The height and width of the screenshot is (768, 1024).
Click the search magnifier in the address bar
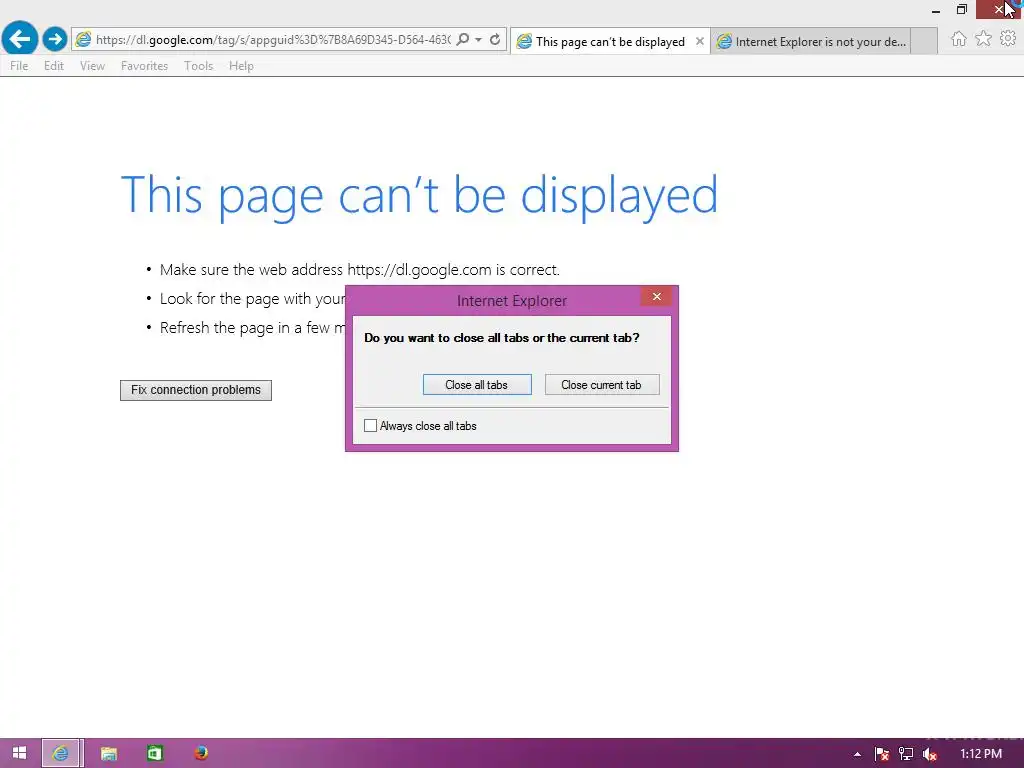coord(462,40)
